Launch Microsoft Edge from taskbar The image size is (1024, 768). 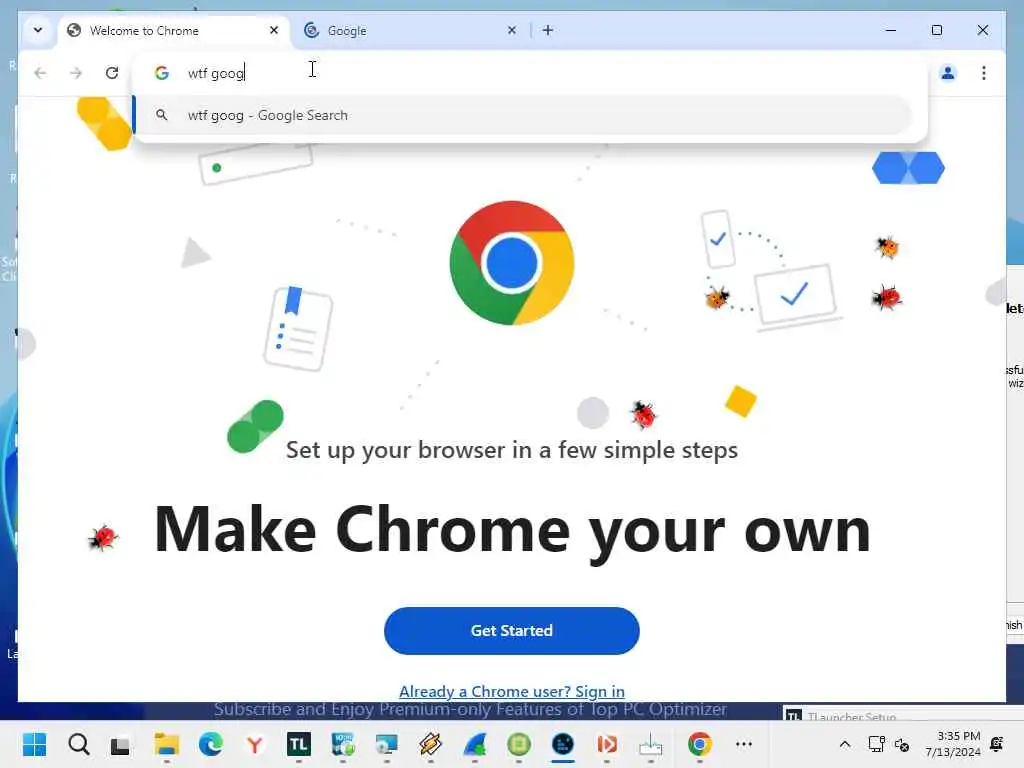pyautogui.click(x=210, y=744)
